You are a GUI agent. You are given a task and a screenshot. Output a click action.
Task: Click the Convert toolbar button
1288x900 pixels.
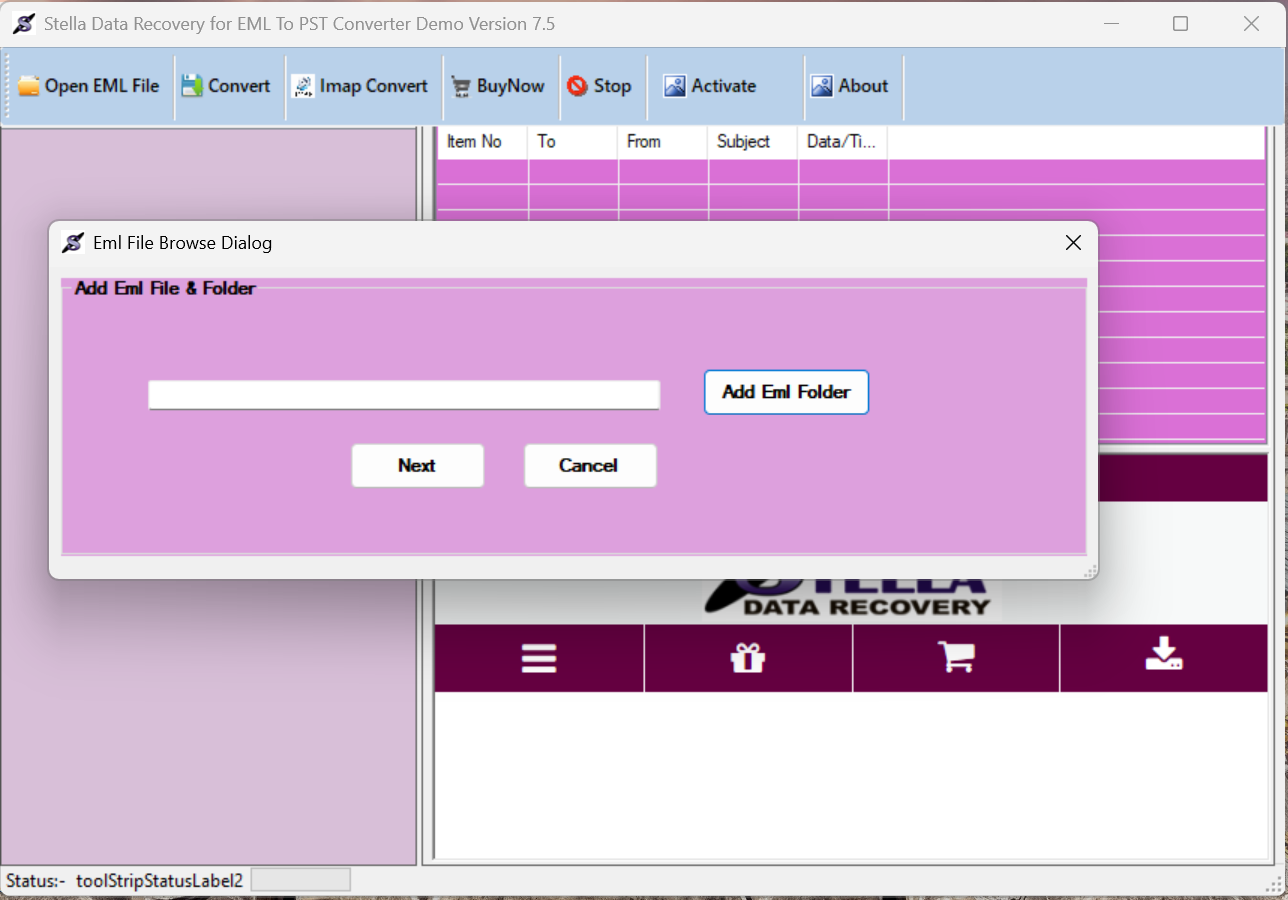(x=226, y=86)
